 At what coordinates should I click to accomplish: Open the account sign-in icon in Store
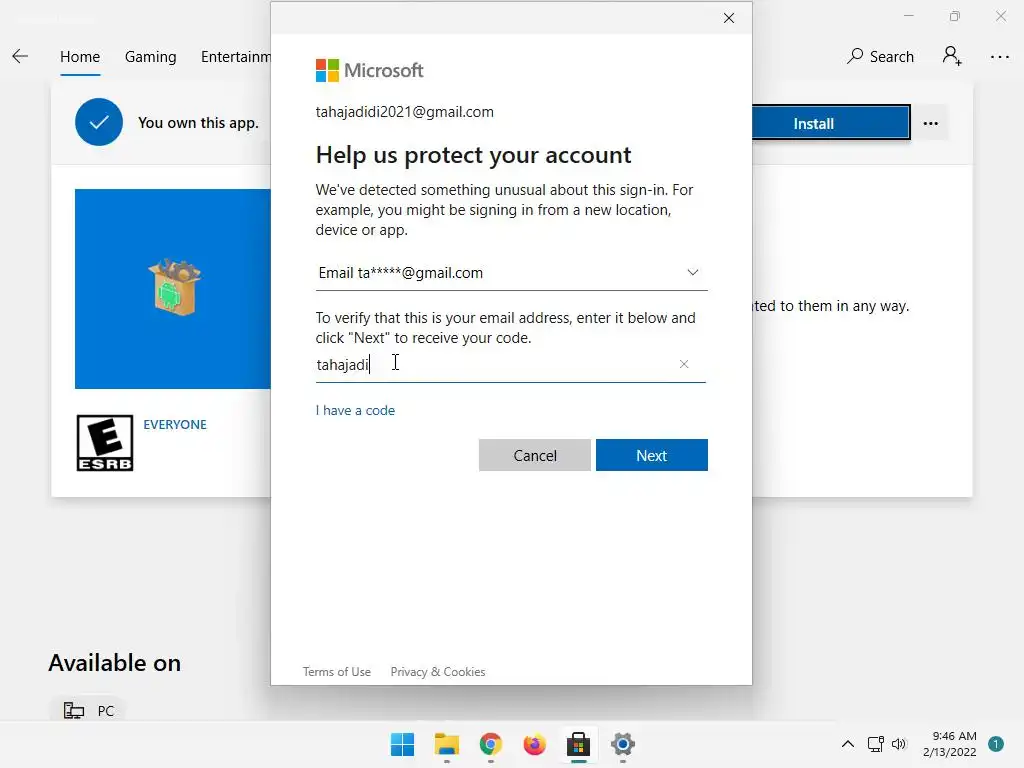point(952,56)
